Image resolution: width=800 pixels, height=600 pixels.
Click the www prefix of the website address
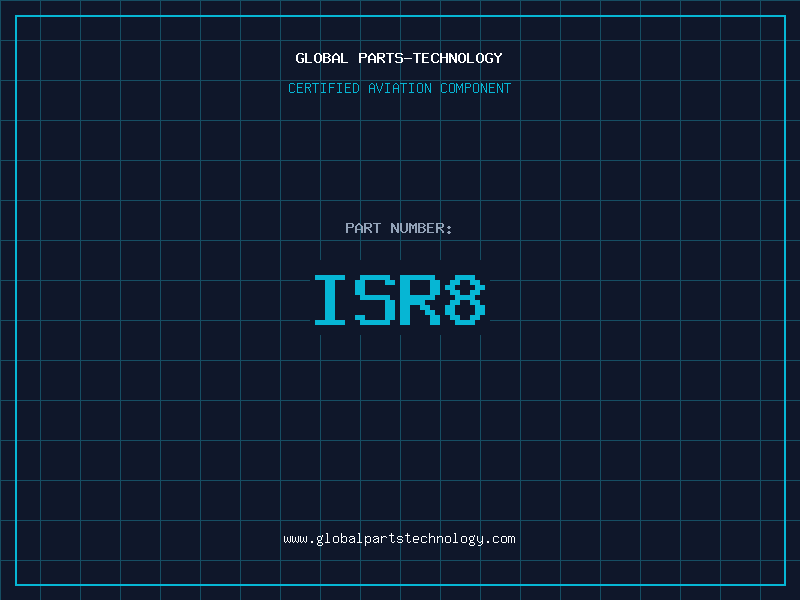[295, 538]
